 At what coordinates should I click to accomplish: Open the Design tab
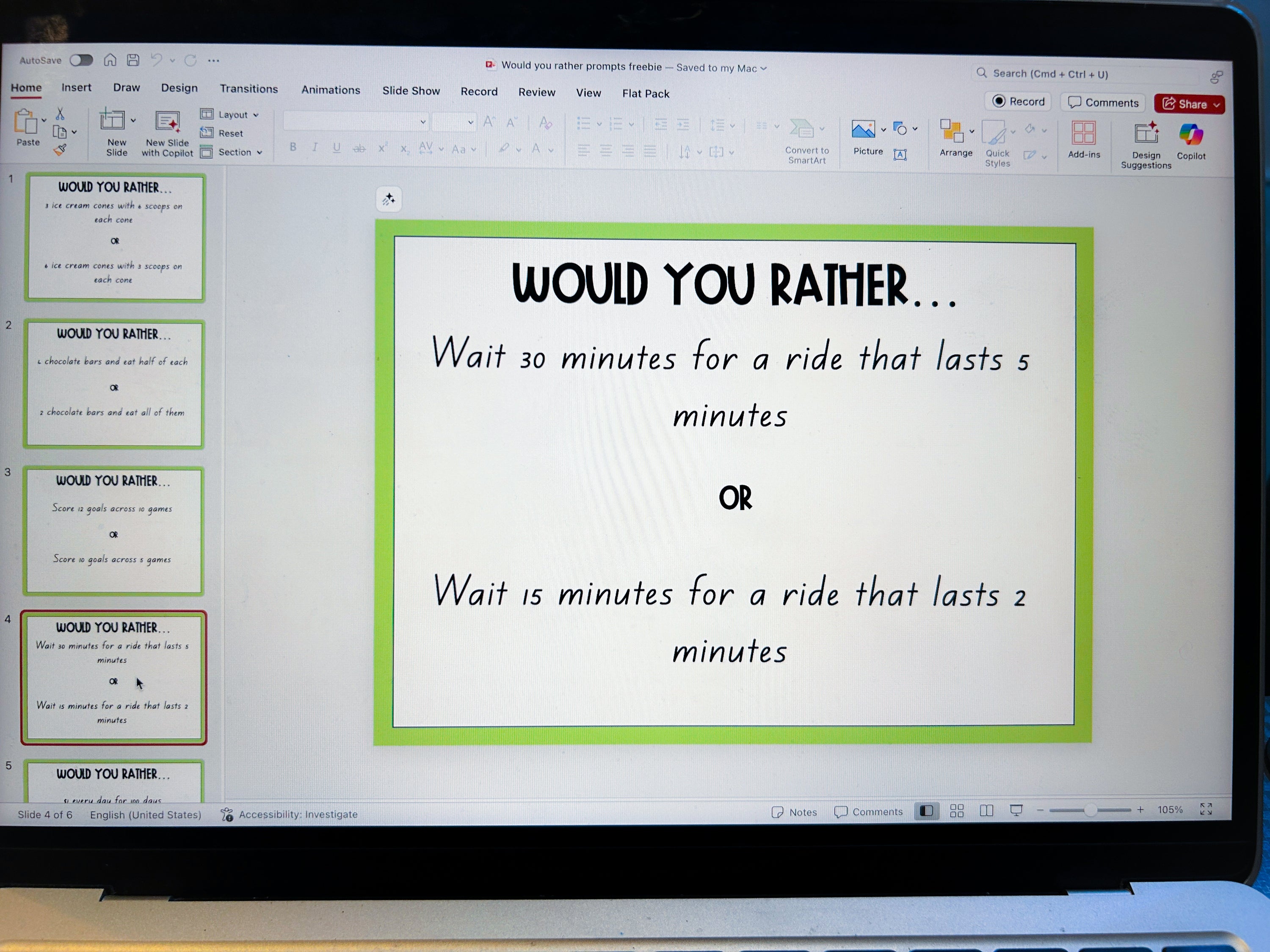coord(179,88)
